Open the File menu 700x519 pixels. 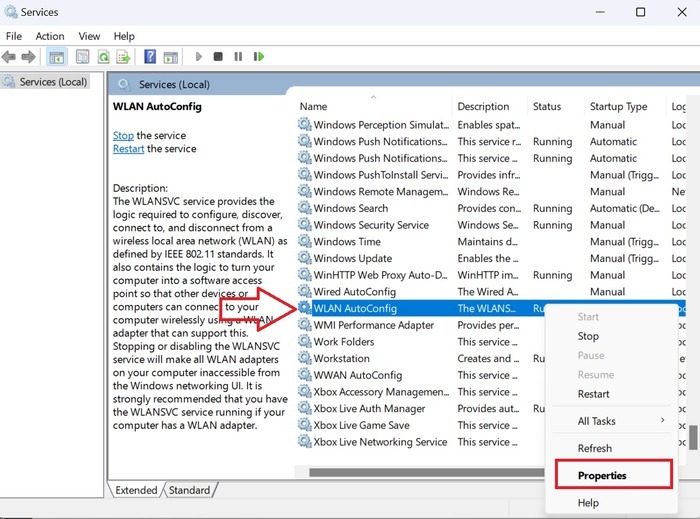14,36
